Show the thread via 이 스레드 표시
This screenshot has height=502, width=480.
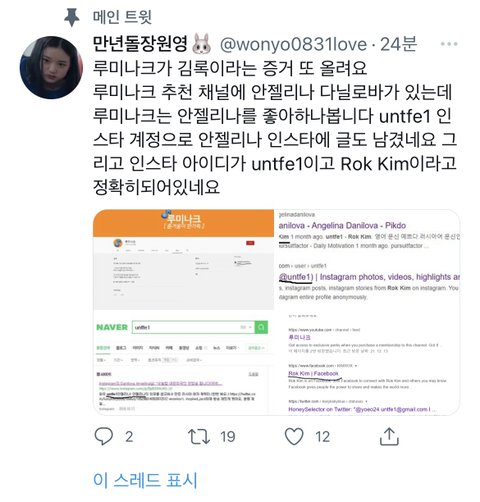pyautogui.click(x=145, y=480)
